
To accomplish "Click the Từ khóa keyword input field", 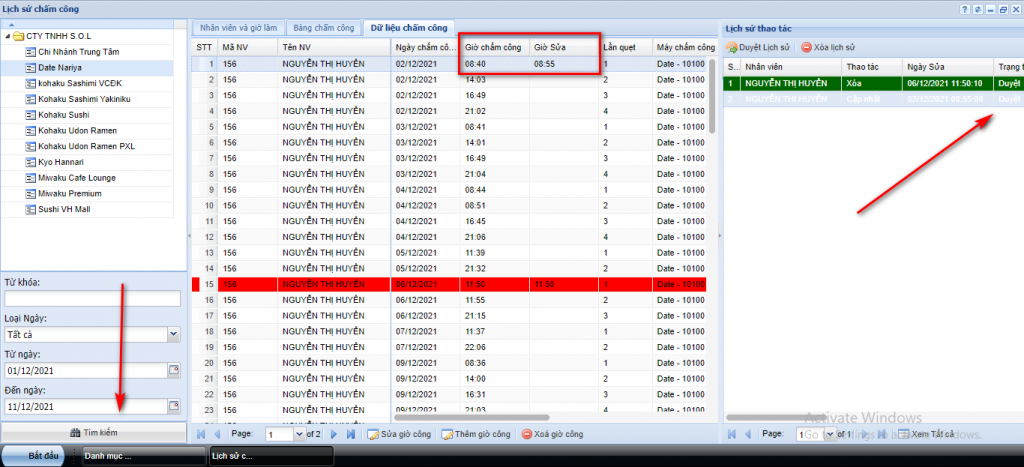I will tap(92, 298).
